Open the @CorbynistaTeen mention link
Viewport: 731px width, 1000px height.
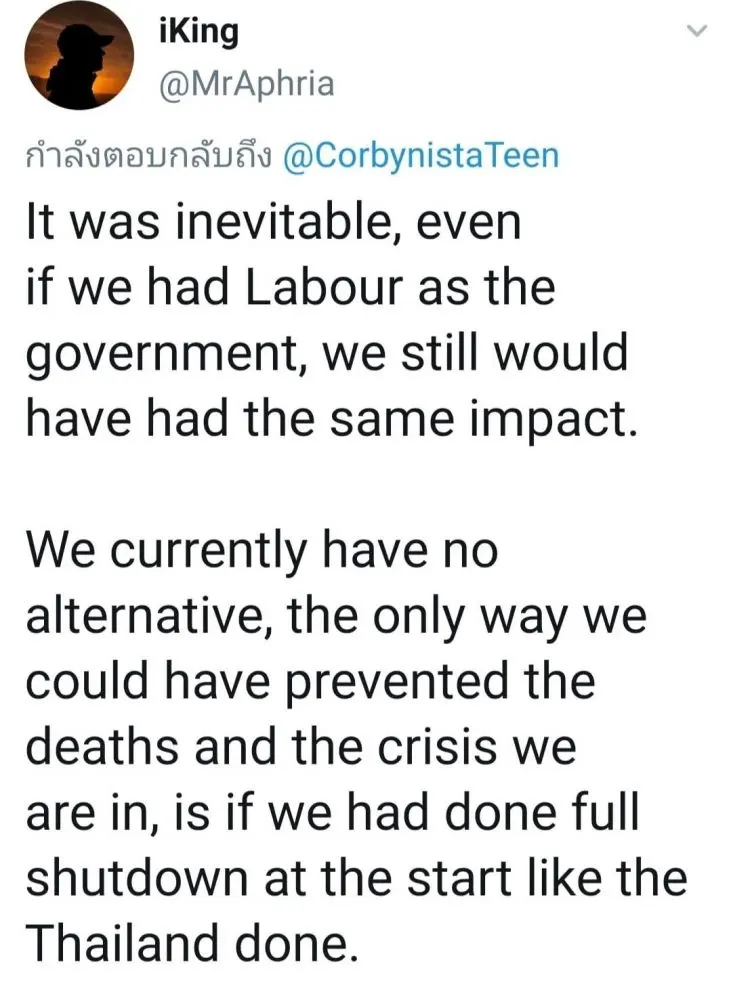click(421, 157)
